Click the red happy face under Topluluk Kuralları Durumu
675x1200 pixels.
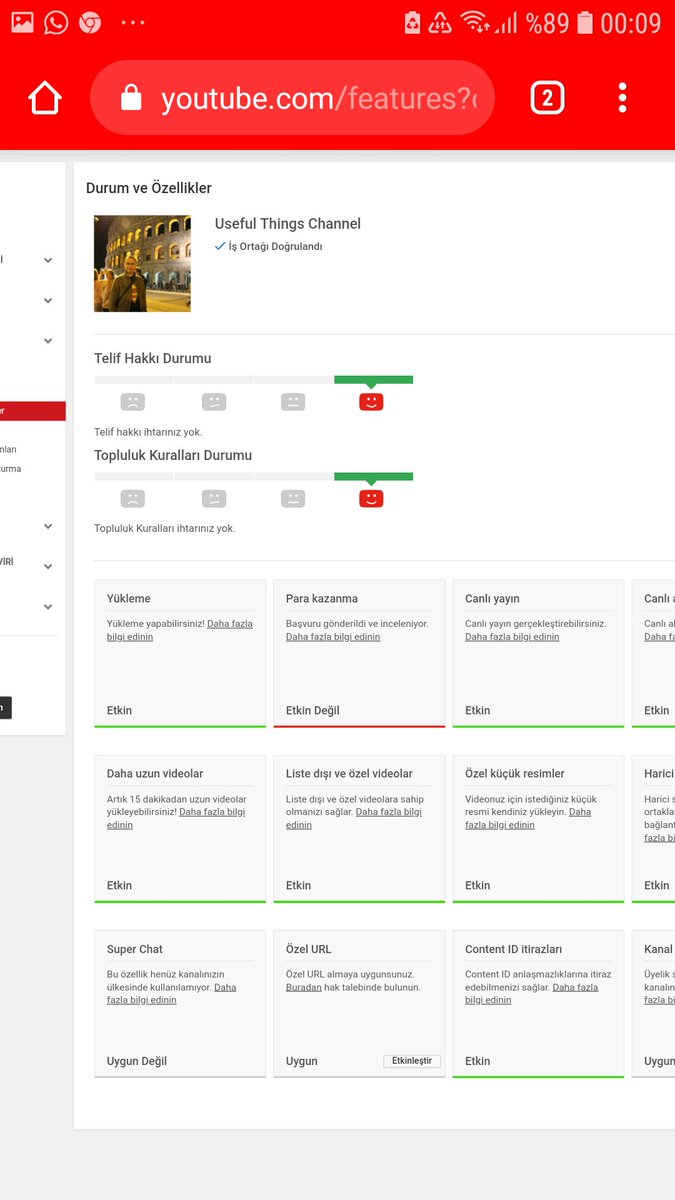pos(371,498)
